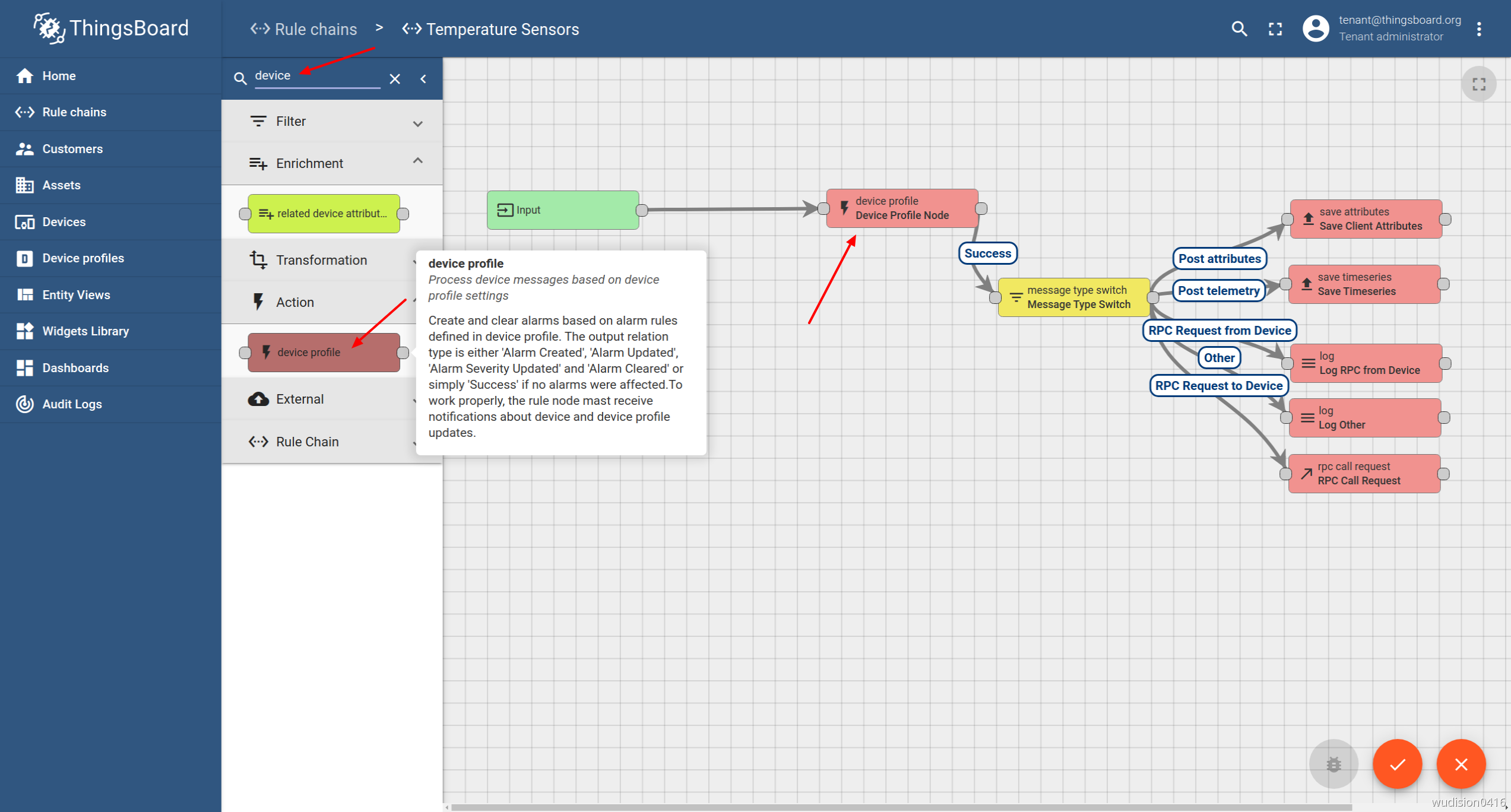Screen dimensions: 1511x812
Task: Click the device search input field
Action: coord(316,76)
